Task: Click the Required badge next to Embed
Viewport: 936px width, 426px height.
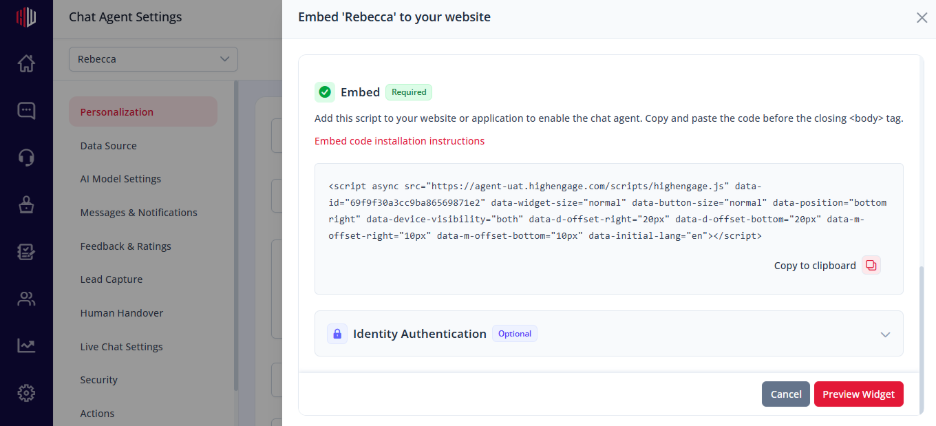Action: [408, 92]
